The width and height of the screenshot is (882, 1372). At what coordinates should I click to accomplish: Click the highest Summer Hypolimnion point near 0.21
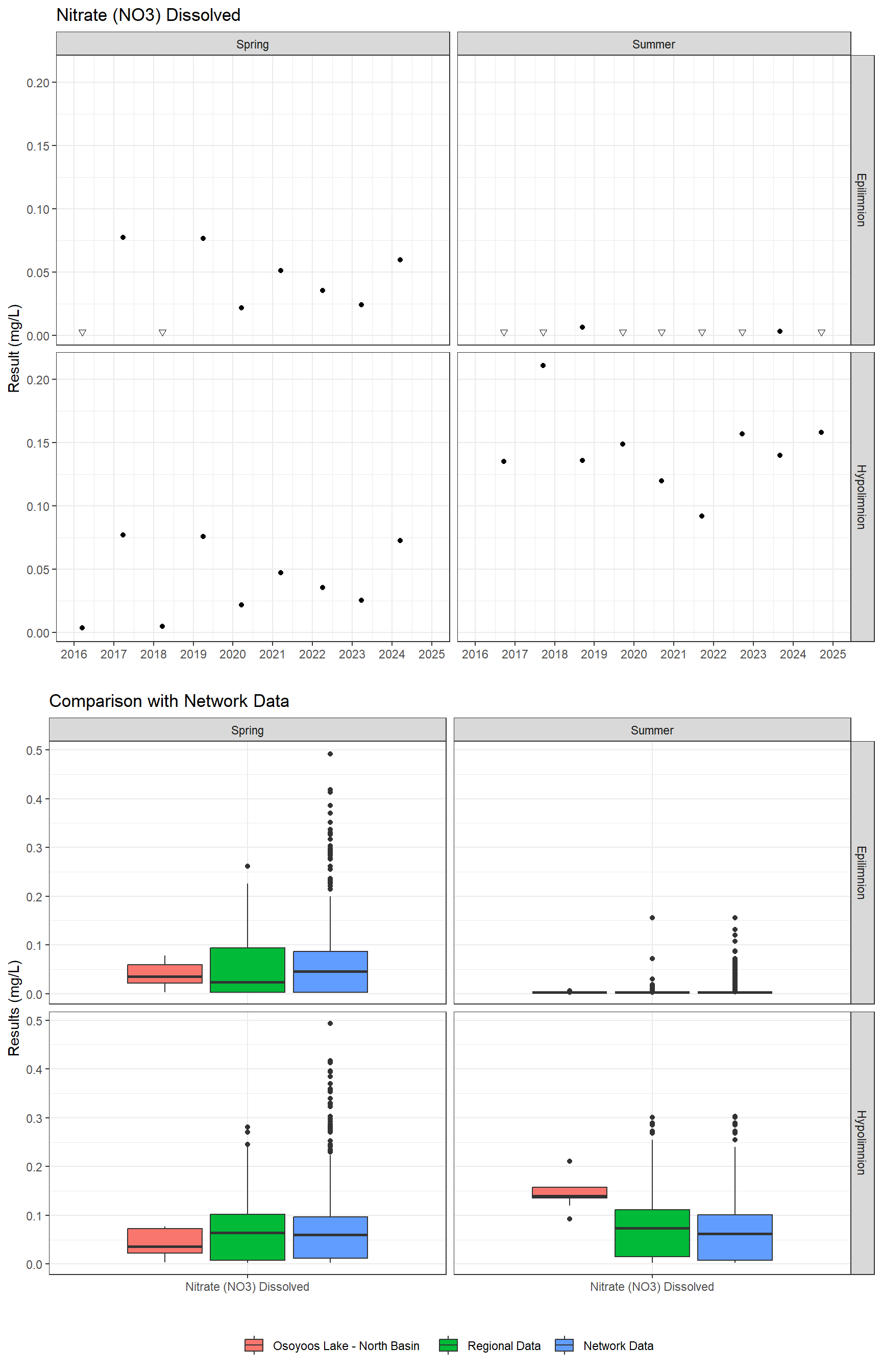[543, 365]
